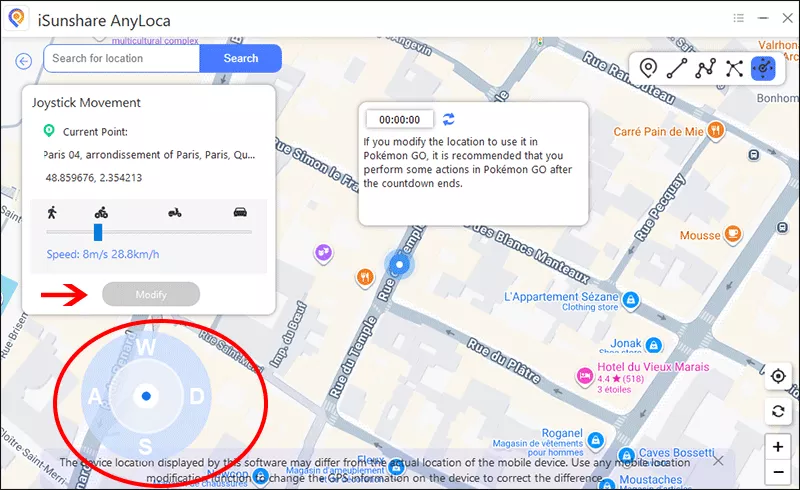Click the Hotel du Vieux Marais marker
Image resolution: width=800 pixels, height=490 pixels.
coord(585,377)
